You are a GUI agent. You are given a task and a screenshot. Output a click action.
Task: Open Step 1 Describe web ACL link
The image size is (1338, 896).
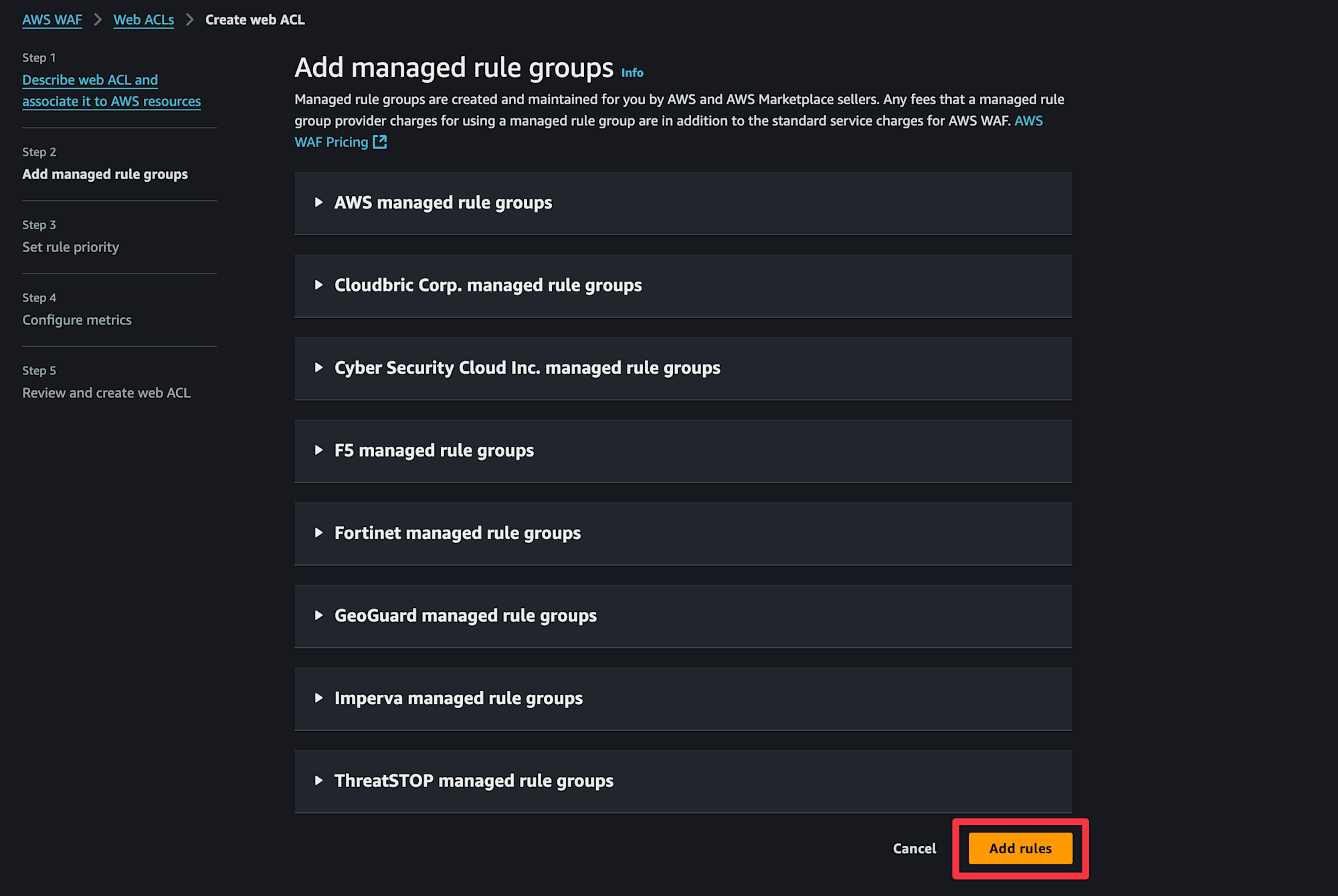112,90
